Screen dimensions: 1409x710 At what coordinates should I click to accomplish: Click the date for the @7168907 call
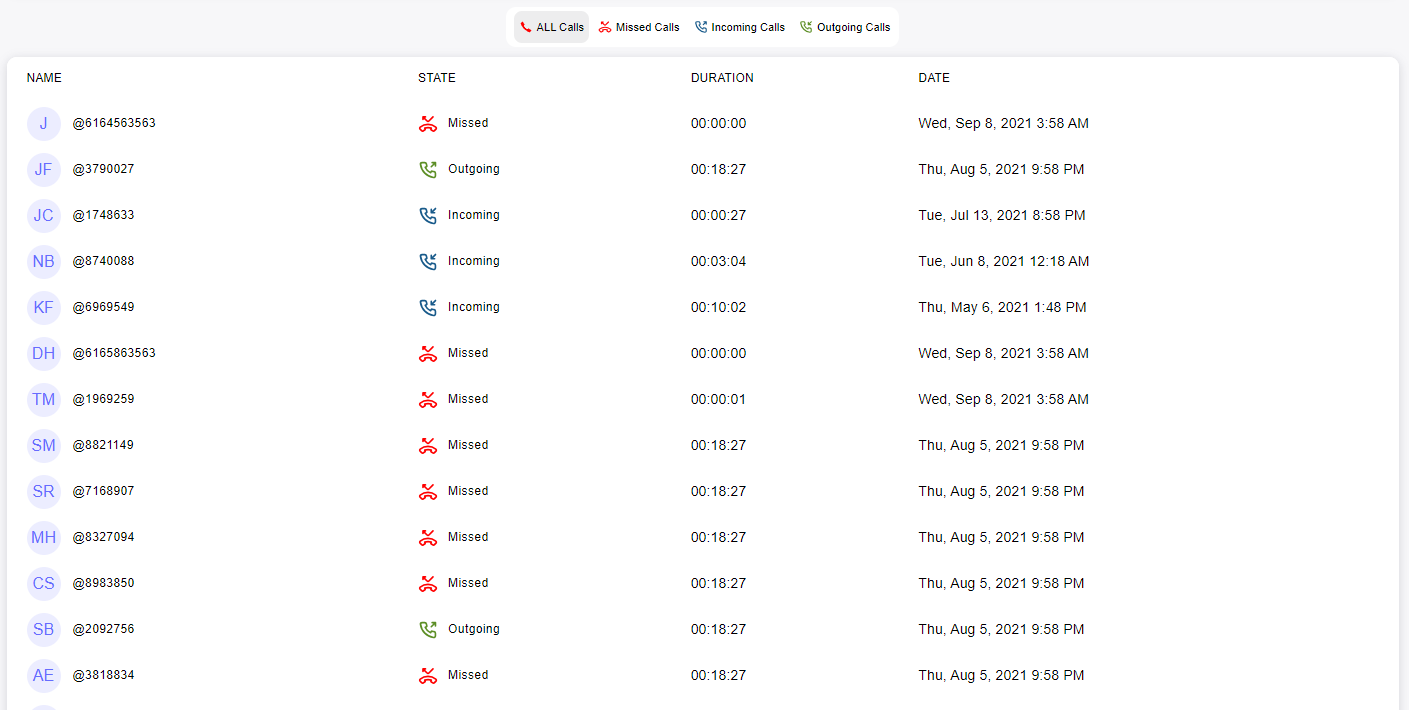click(1001, 490)
